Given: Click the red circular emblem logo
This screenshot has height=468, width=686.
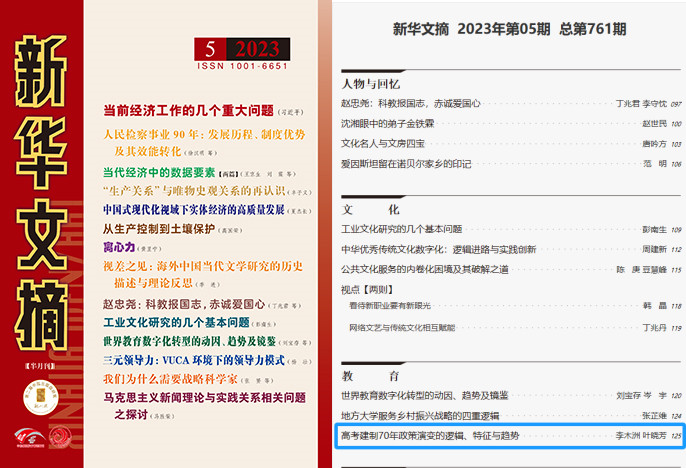Looking at the screenshot, I should point(61,435).
